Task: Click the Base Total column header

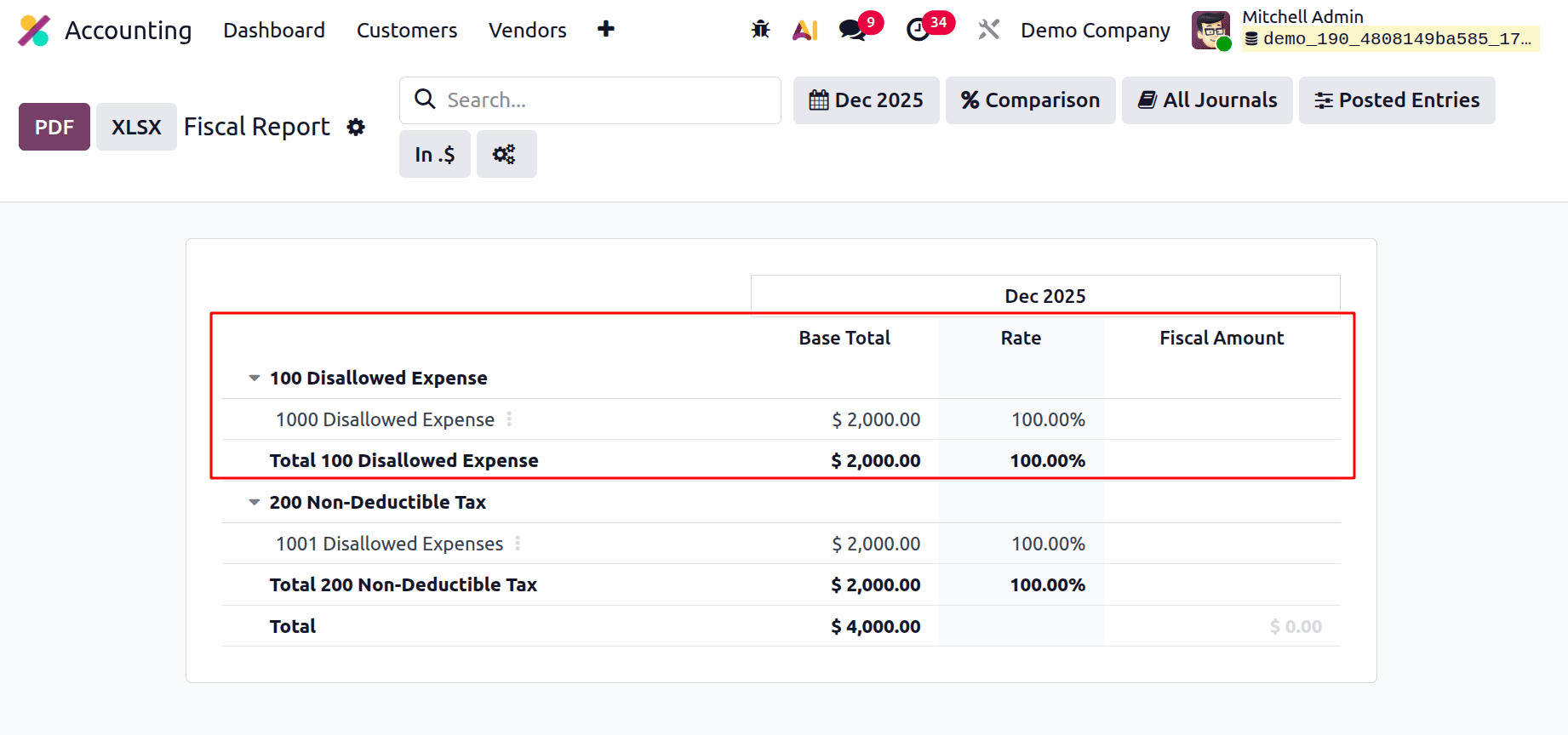Action: (844, 338)
